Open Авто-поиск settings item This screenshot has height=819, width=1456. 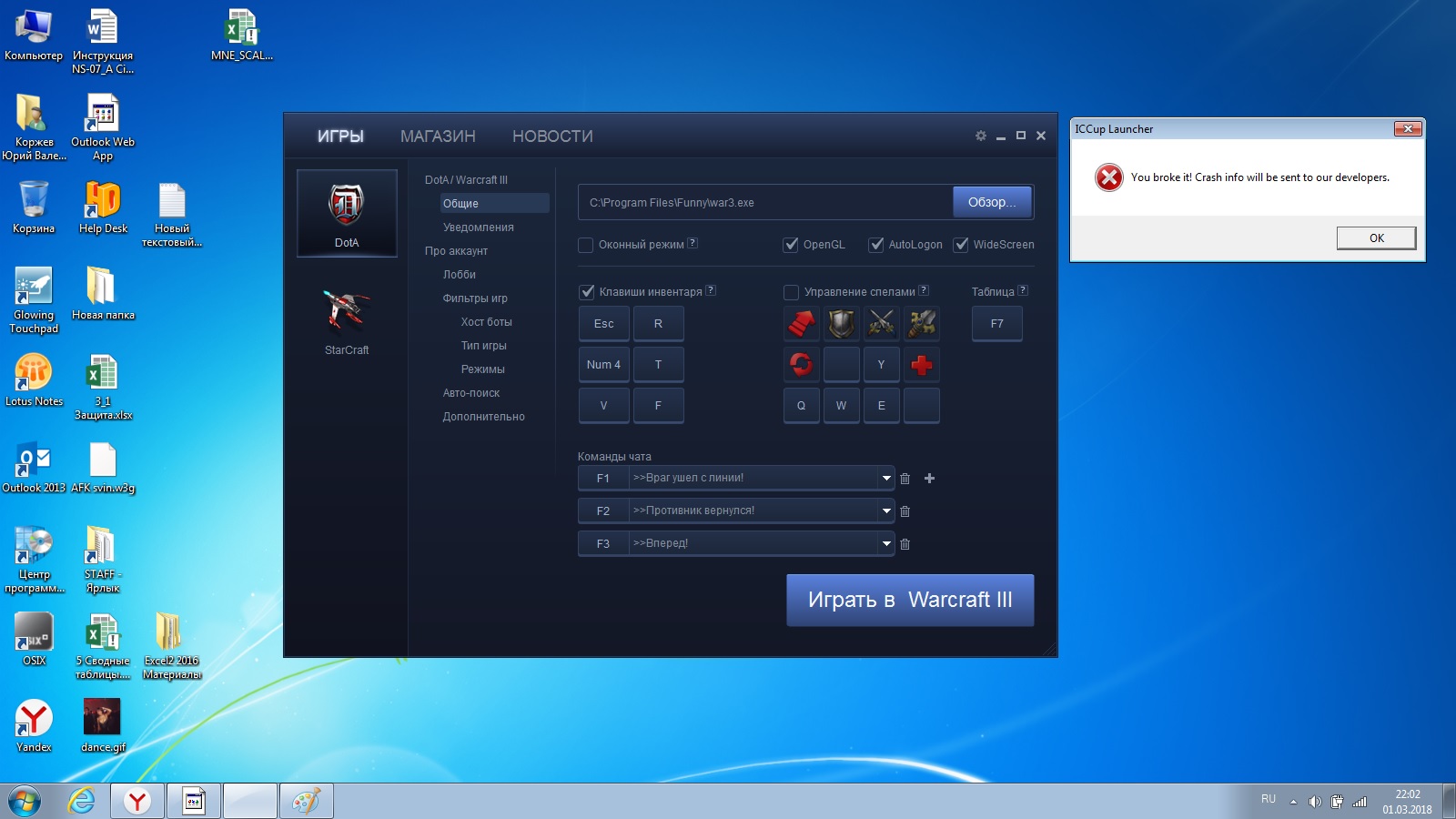(x=471, y=393)
